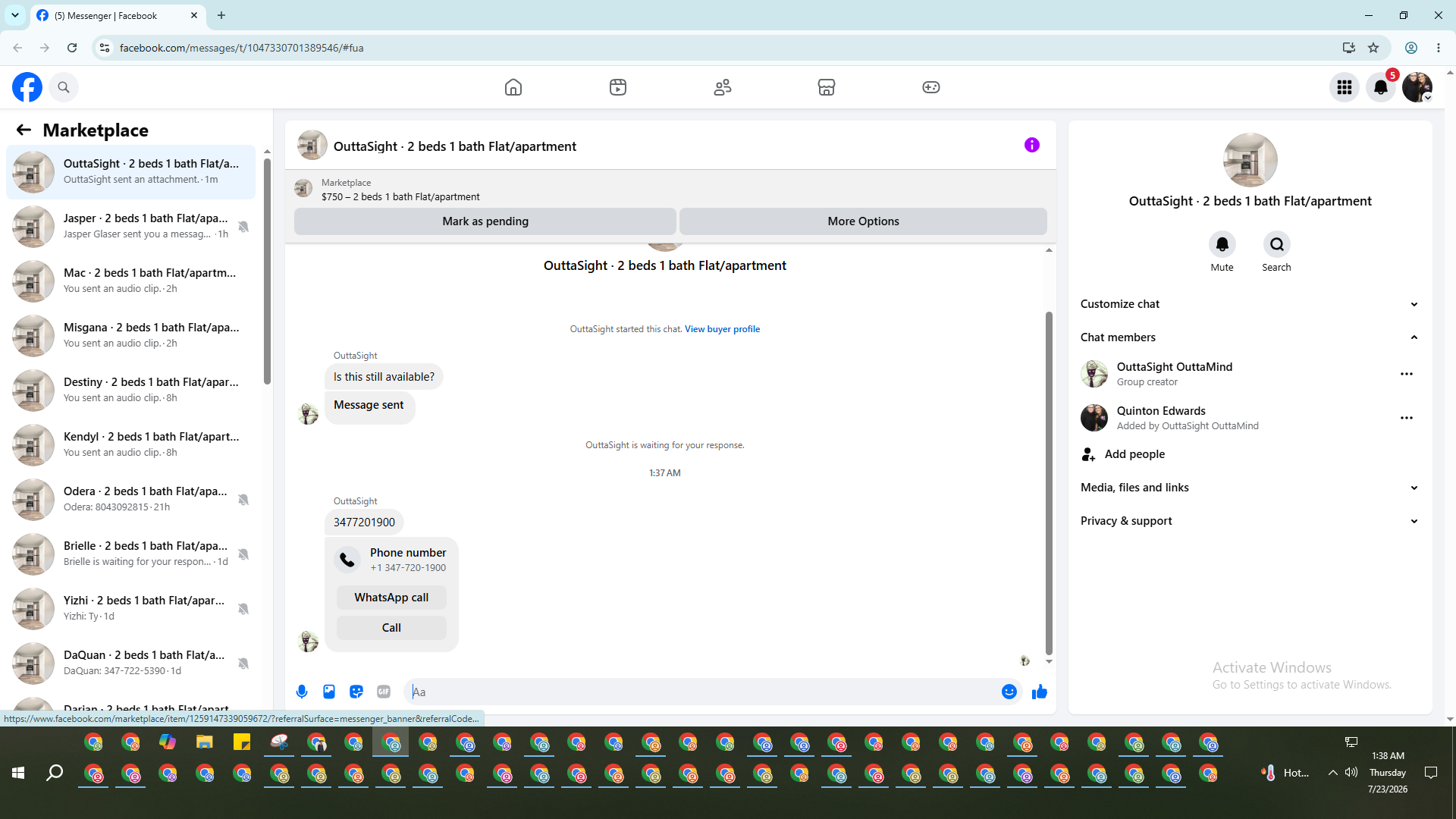Screen dimensions: 1456x819
Task: Mark the listing as pending
Action: click(485, 221)
